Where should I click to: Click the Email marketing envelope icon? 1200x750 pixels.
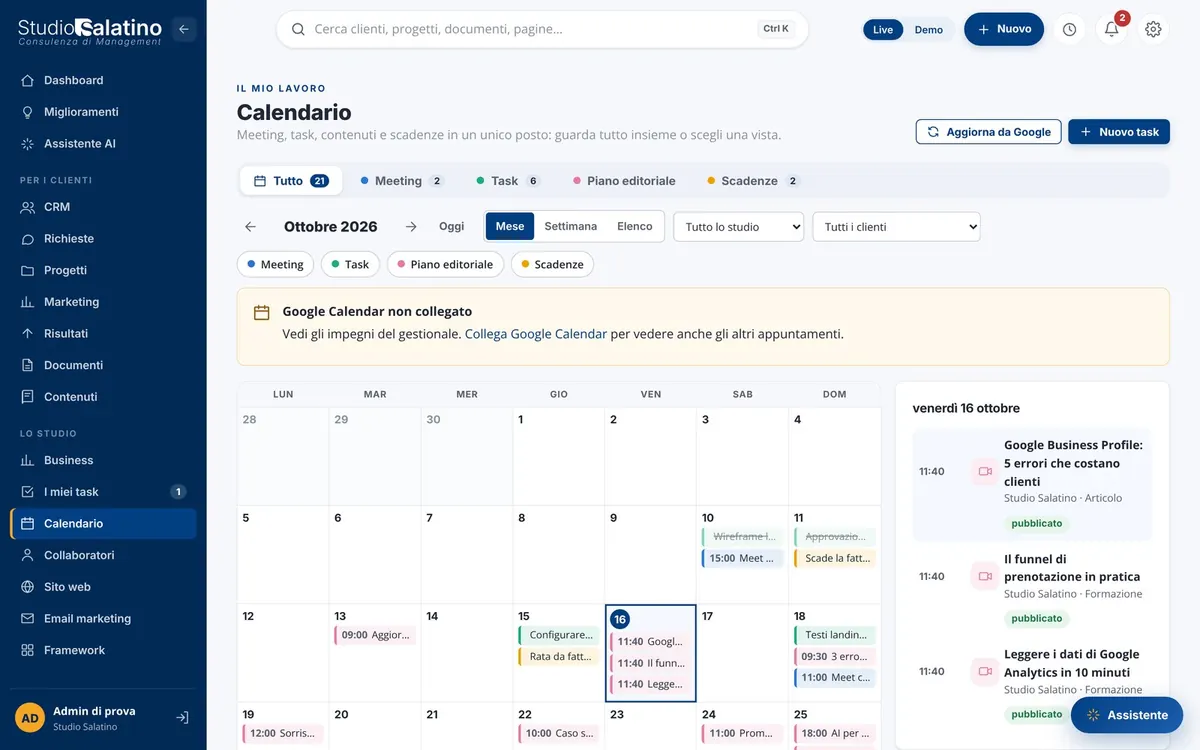click(x=27, y=619)
